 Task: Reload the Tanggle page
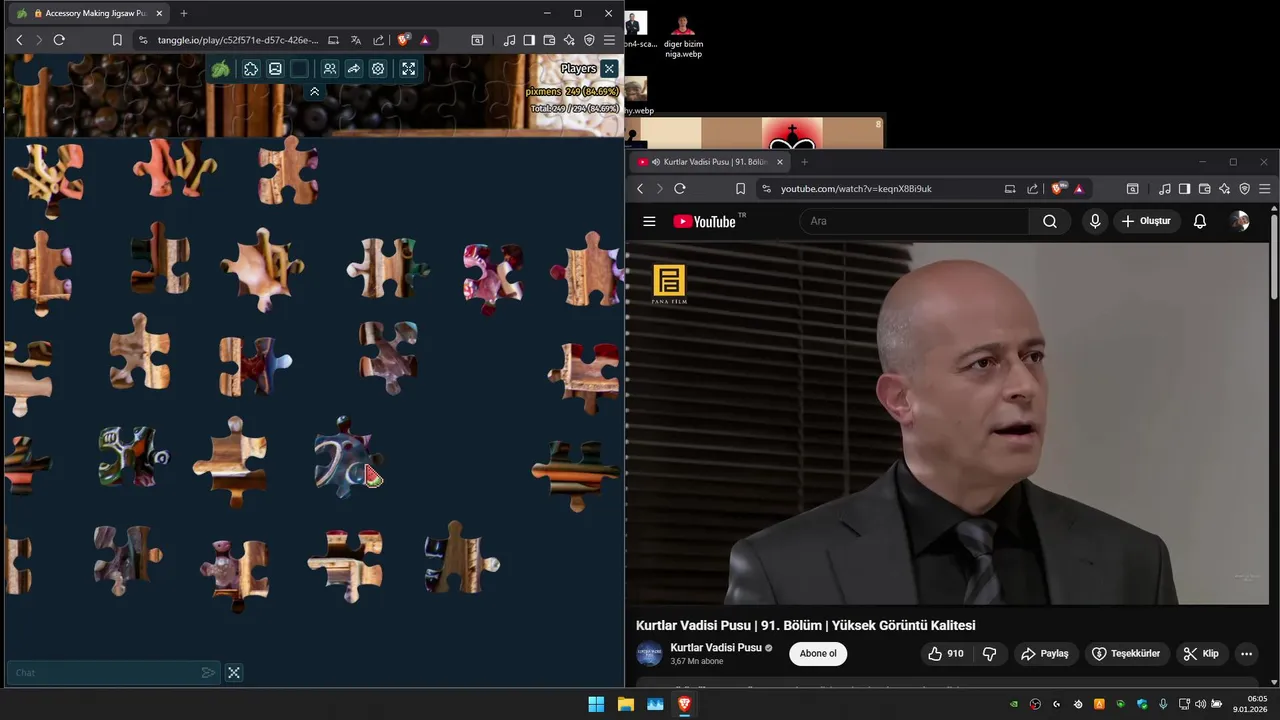click(59, 40)
